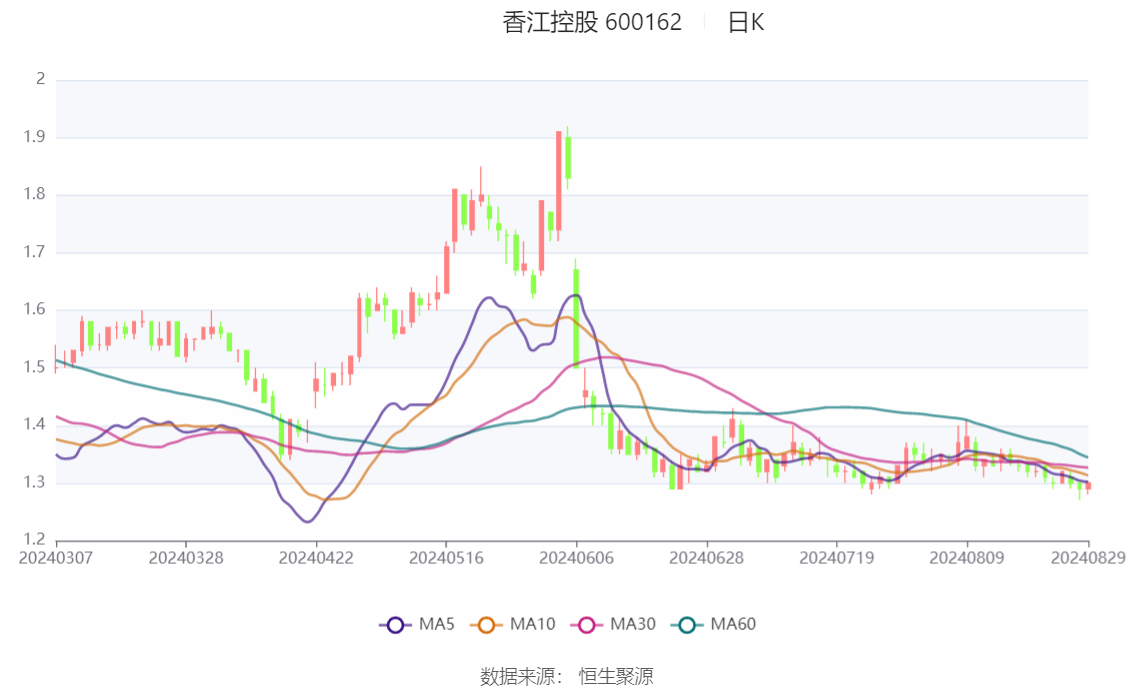Toggle the MA10 legend series
Screen dimensions: 1134x689
tap(513, 625)
